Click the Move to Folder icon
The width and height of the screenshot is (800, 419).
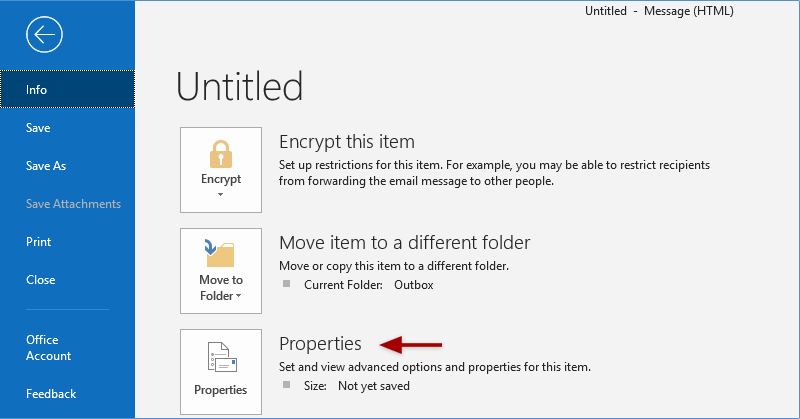click(220, 252)
